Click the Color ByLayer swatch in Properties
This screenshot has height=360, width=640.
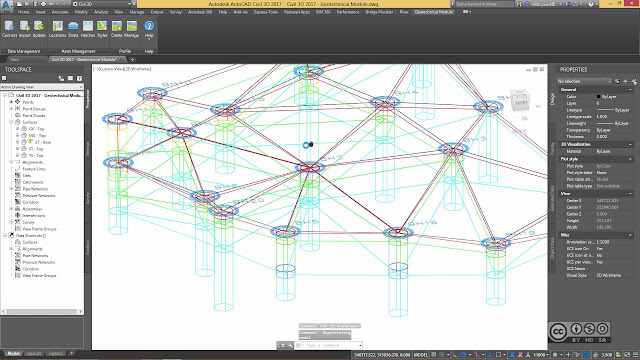pos(599,97)
